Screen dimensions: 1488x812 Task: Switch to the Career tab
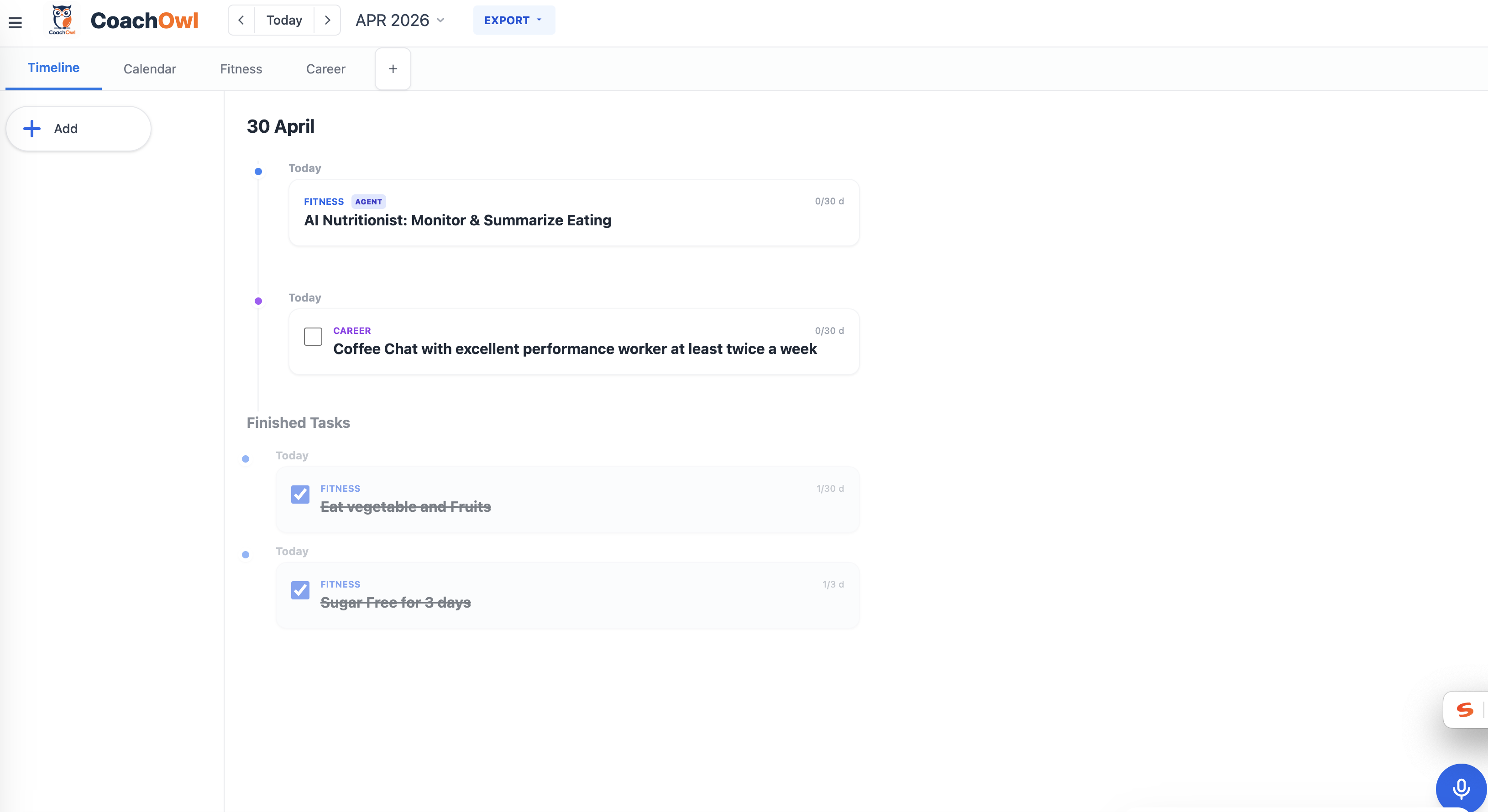click(326, 69)
